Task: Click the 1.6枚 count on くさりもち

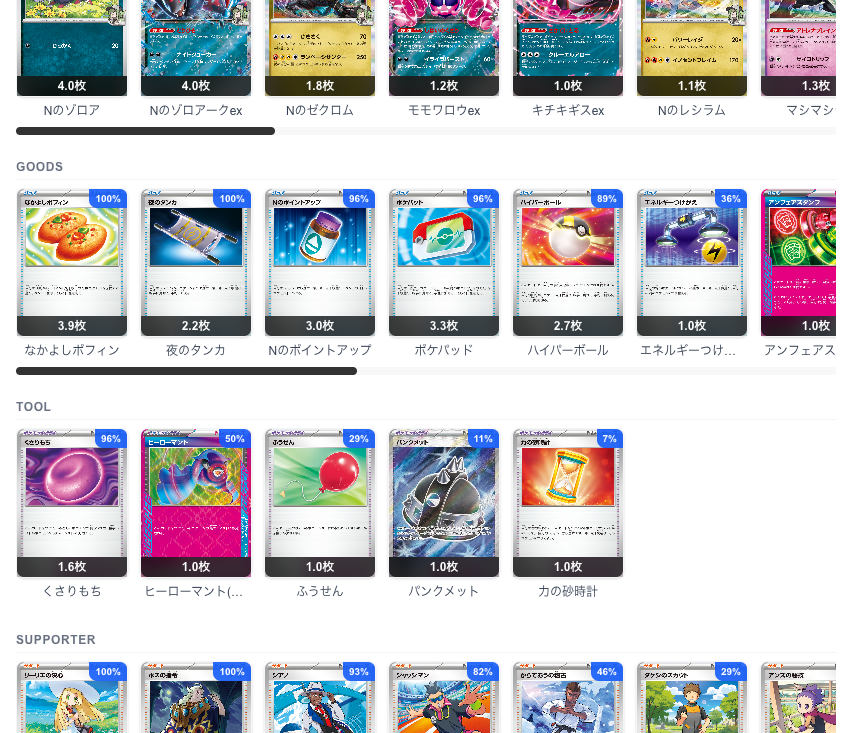Action: (72, 567)
